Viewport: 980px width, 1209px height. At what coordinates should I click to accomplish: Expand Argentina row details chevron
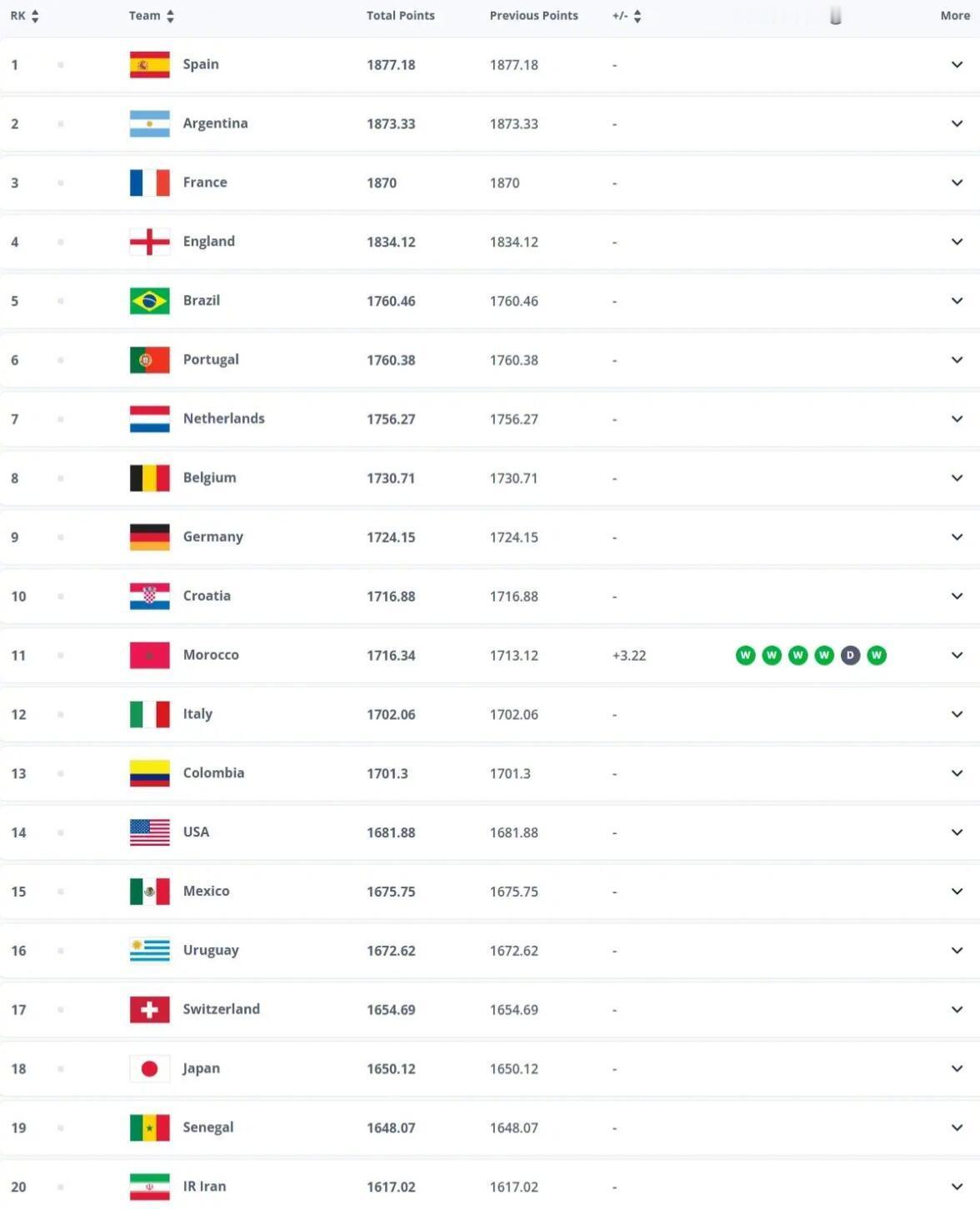pos(957,123)
